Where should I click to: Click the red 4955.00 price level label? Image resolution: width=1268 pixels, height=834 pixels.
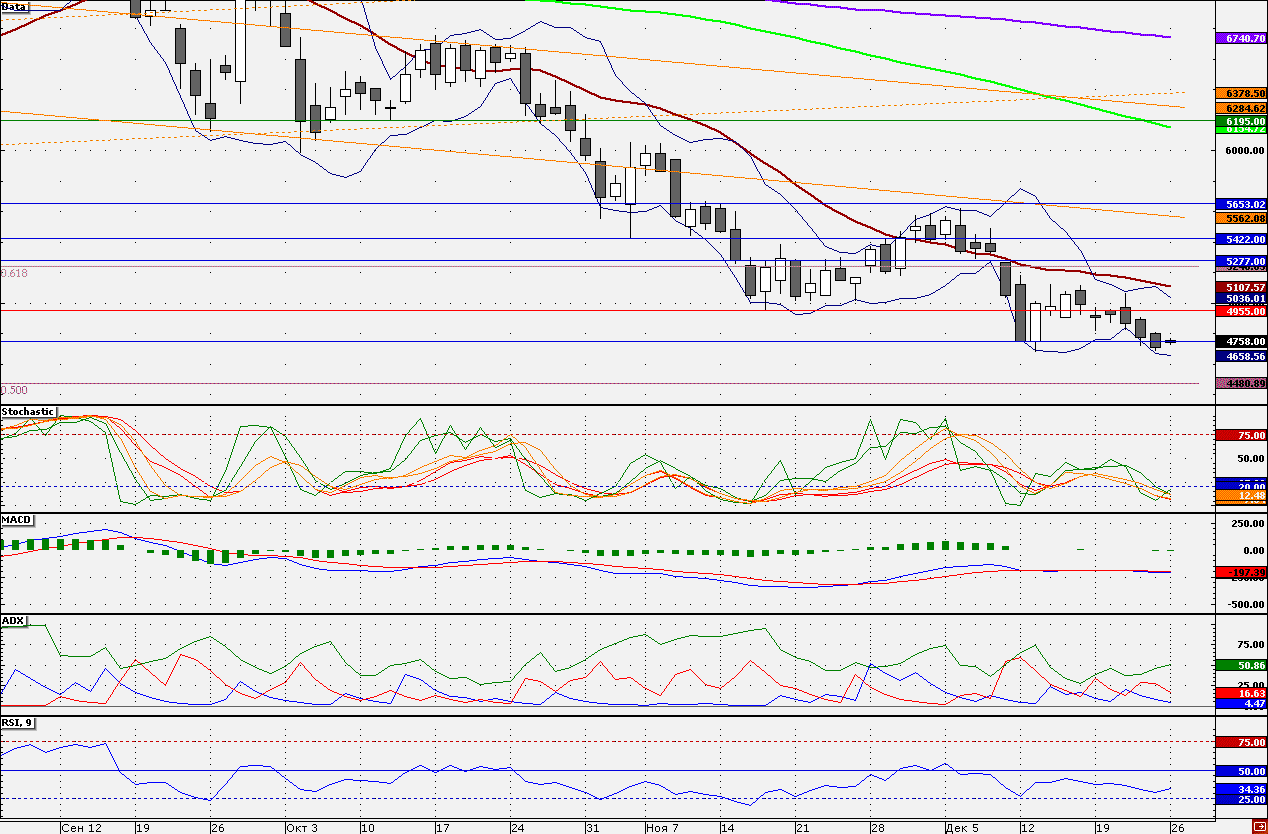click(x=1240, y=311)
